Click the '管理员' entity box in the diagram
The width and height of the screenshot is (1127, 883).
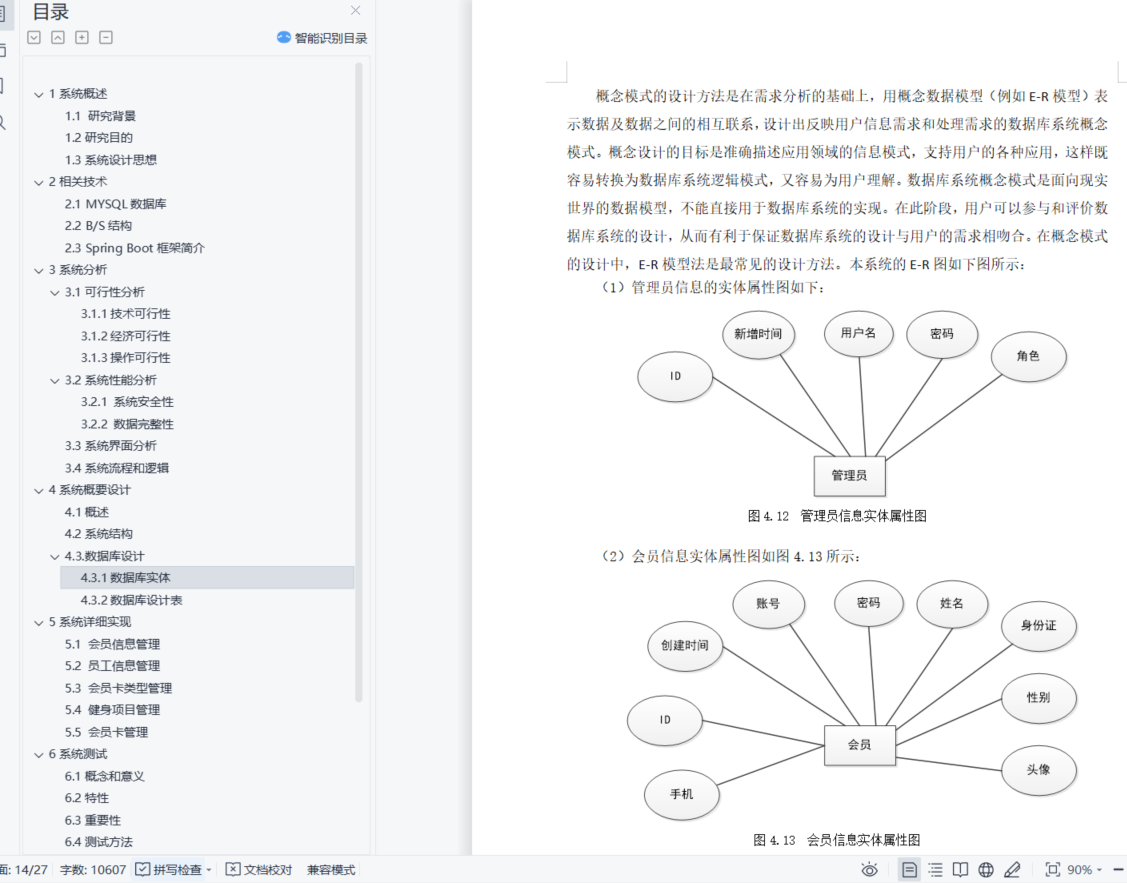pos(850,476)
